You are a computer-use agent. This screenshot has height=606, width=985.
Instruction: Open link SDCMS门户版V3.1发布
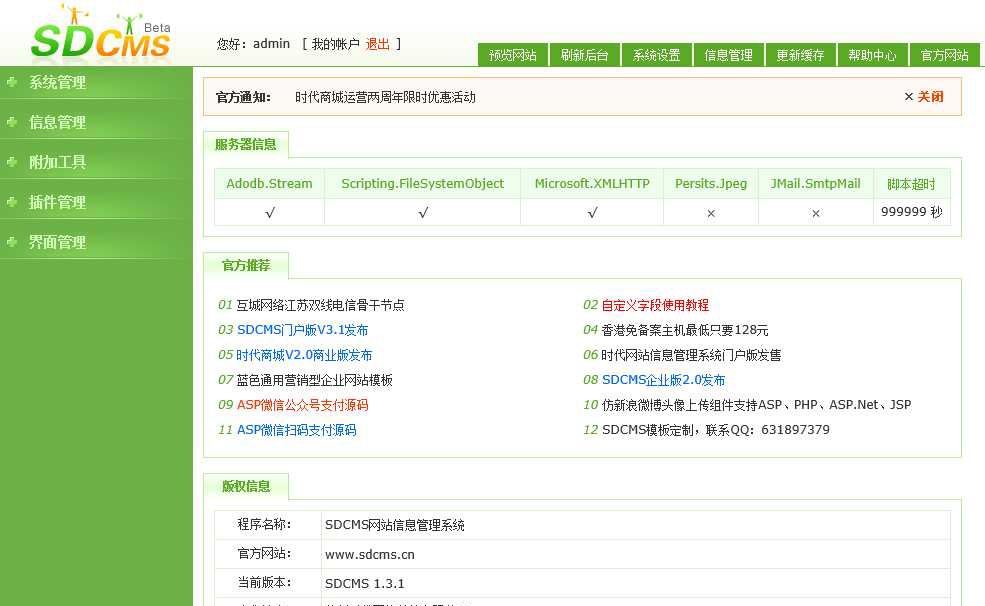[303, 330]
